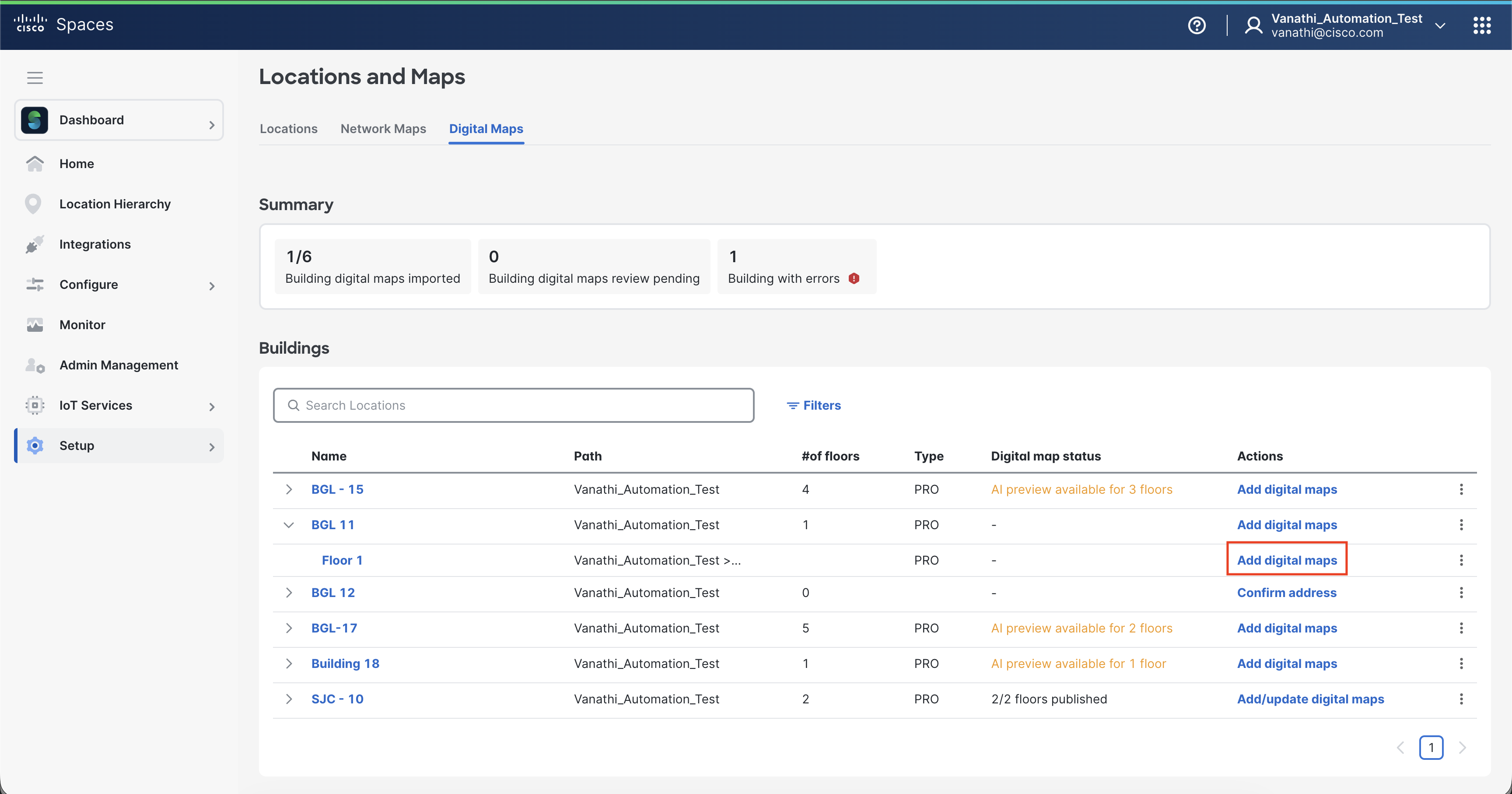Click the Monitor chart icon
The image size is (1512, 794).
click(x=35, y=325)
